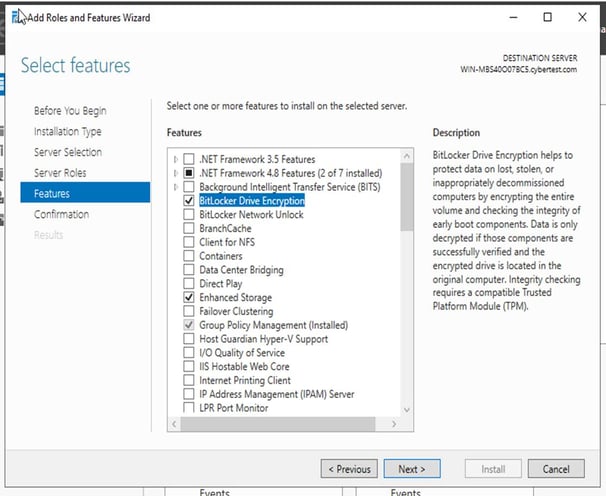Select Internet Printing Client label

pos(245,380)
